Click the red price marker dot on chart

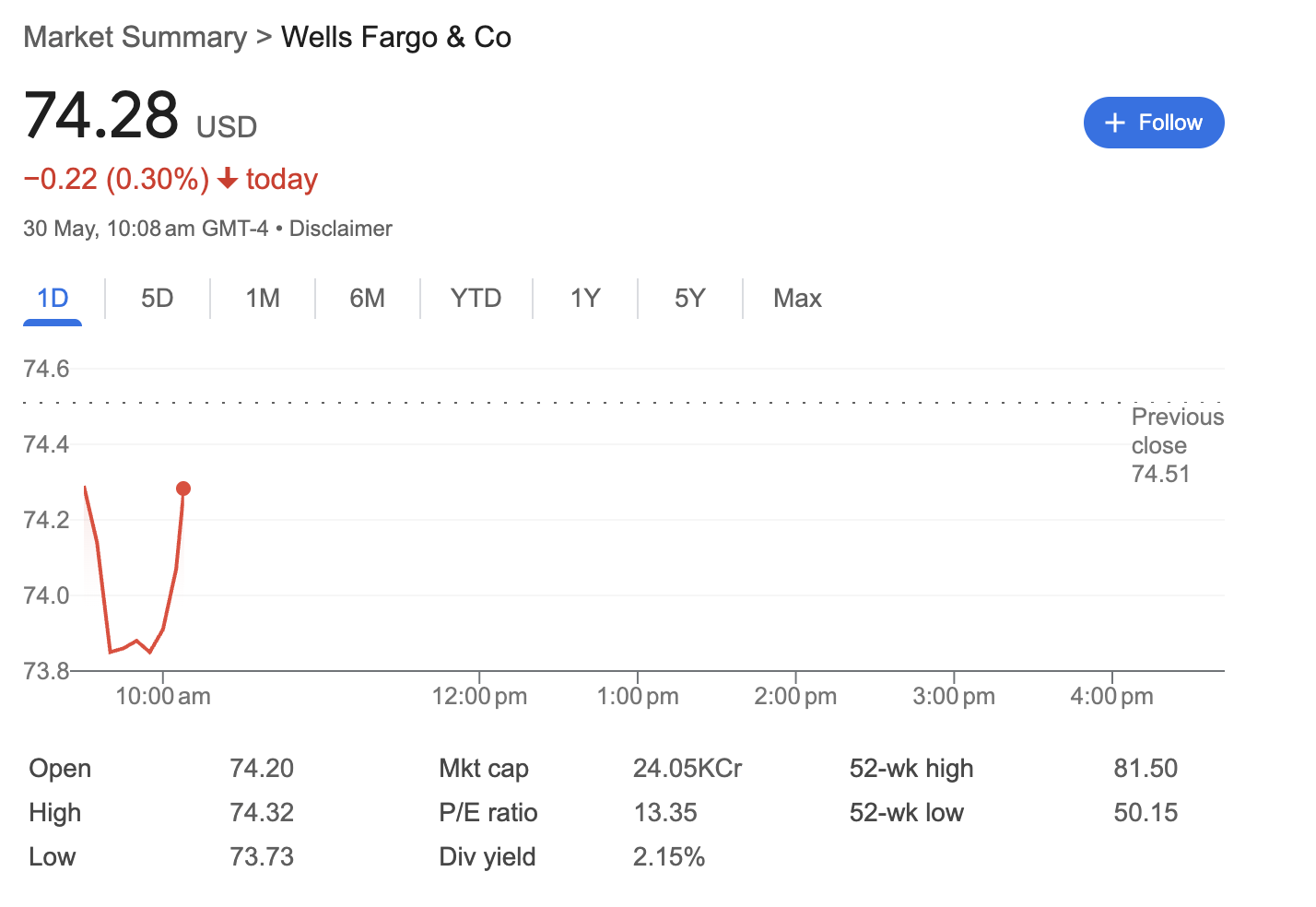point(183,489)
